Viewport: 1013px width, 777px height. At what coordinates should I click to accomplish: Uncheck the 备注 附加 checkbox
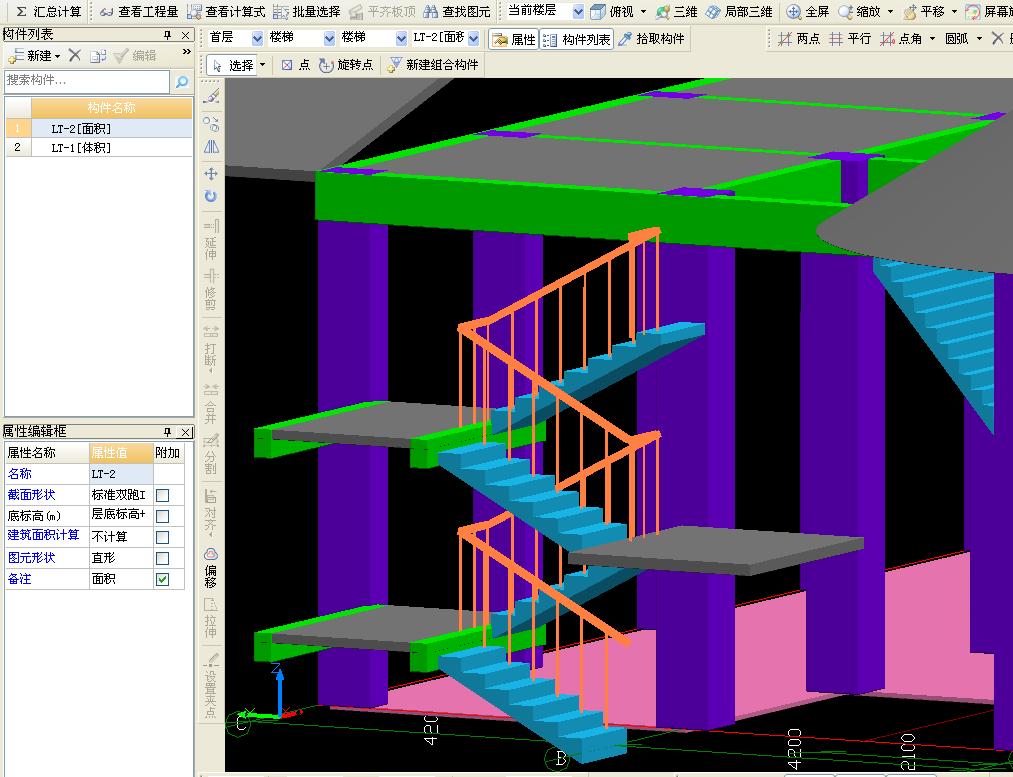coord(163,579)
